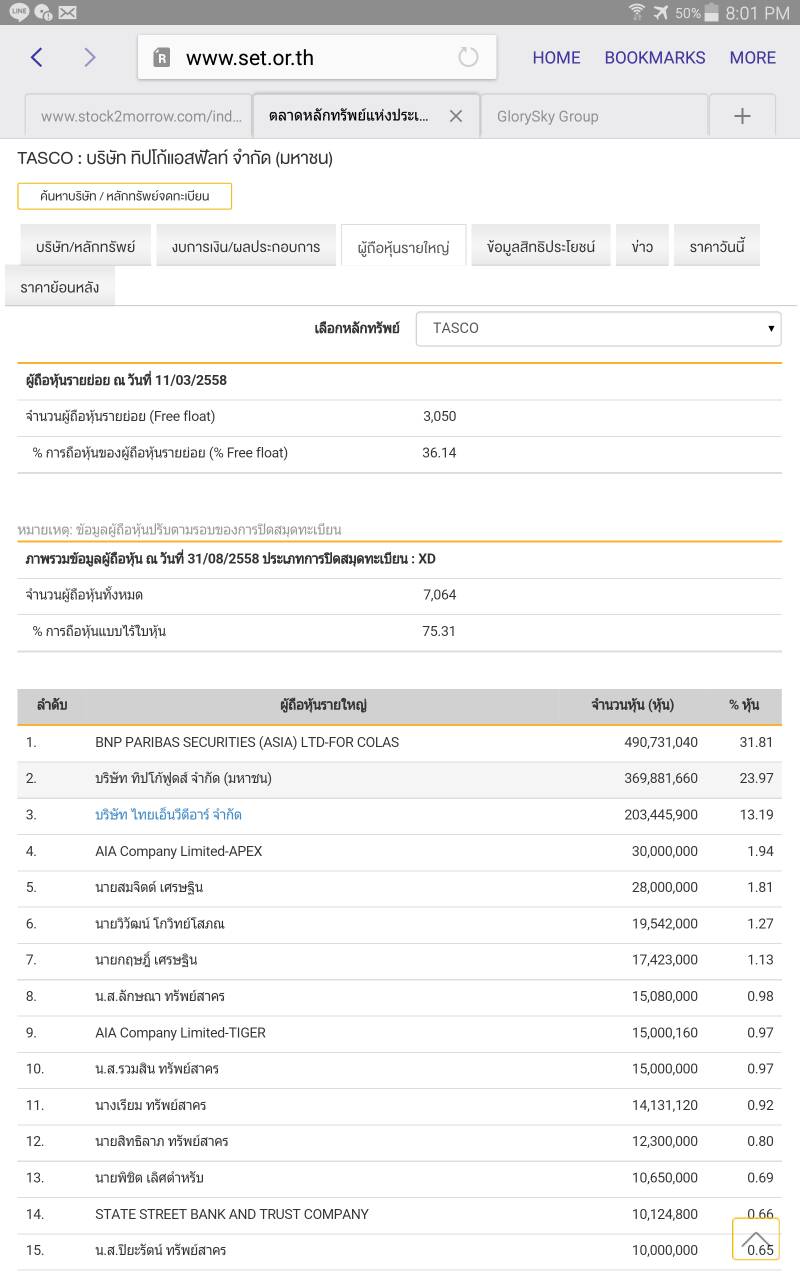
Task: Select บริษัท ทิปโก้ฟูดส์ จำกัด (มหาชน) row
Action: 399,778
